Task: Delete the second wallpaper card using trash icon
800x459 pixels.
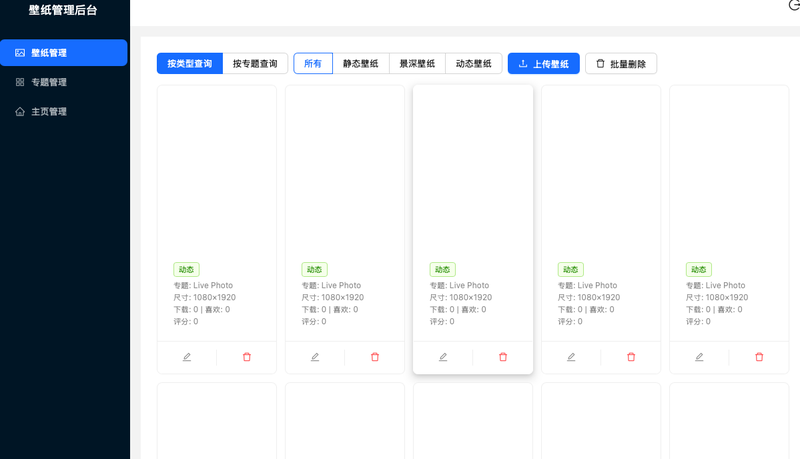Action: [375, 357]
